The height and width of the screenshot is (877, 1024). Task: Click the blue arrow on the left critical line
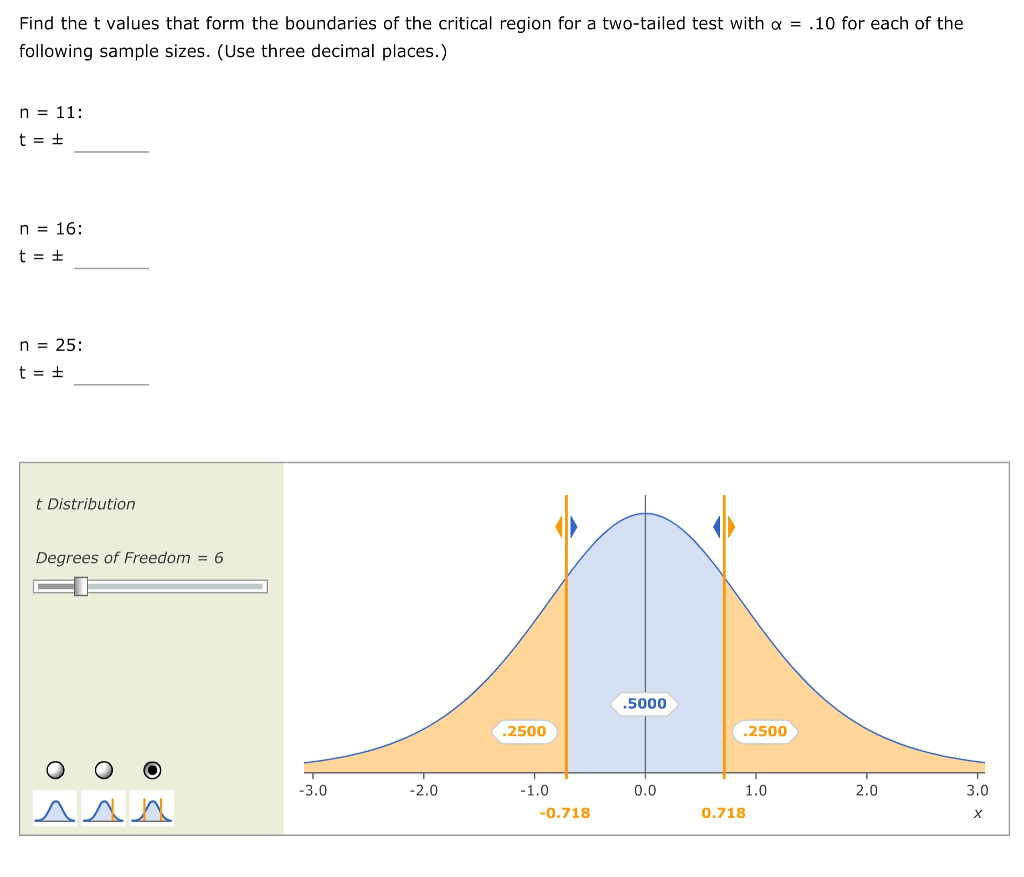[x=573, y=525]
